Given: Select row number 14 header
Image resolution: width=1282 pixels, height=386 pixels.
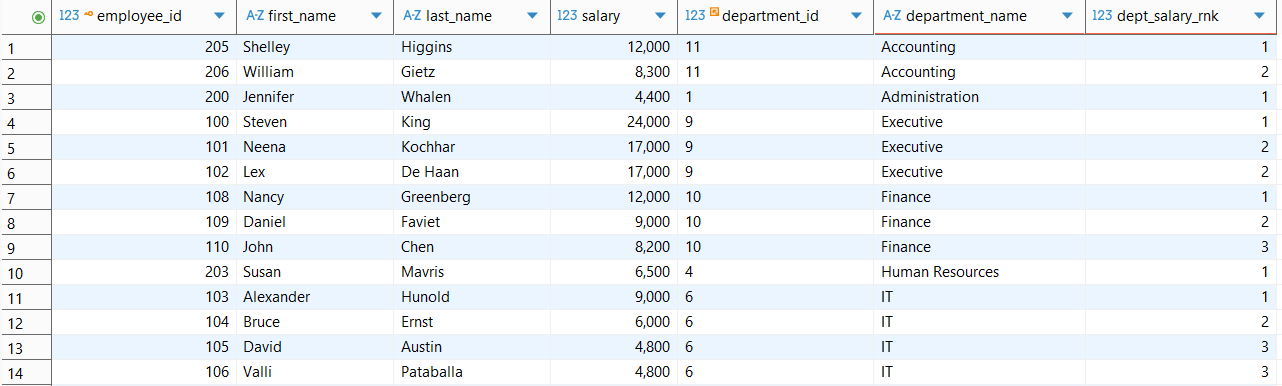Looking at the screenshot, I should (x=25, y=372).
